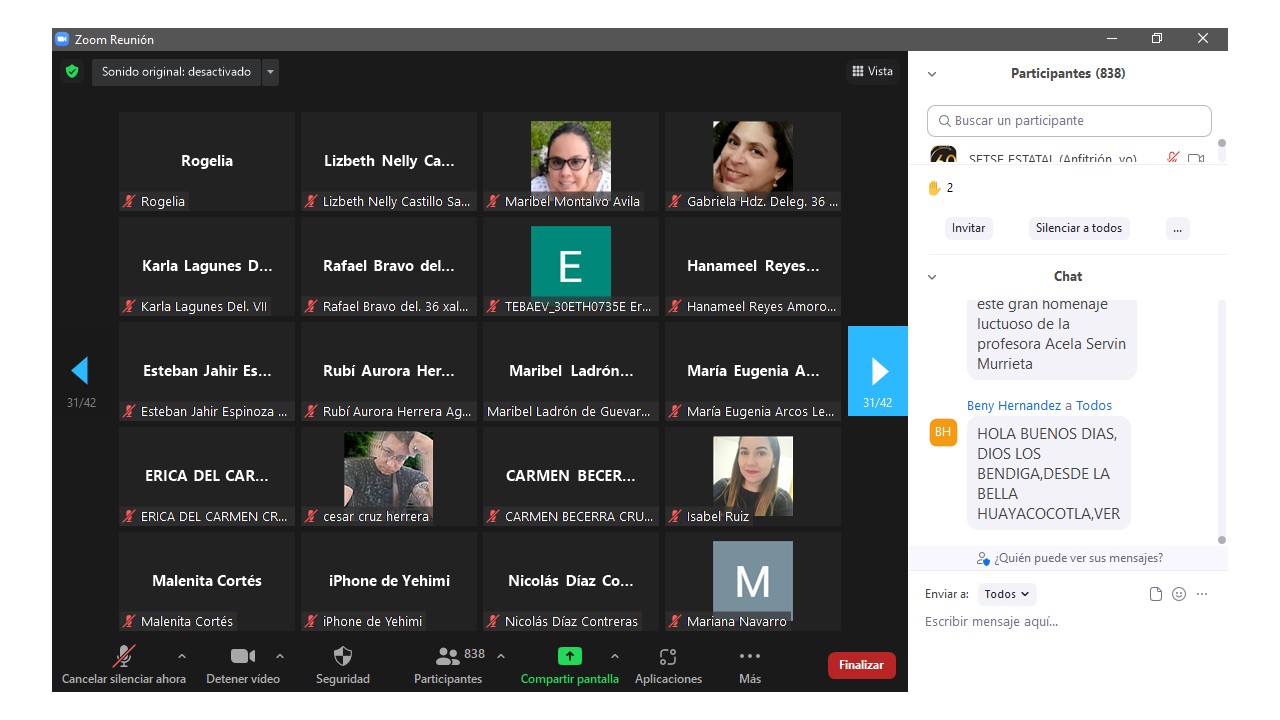
Task: Toggle camera with Detener vídeo
Action: pos(243,666)
